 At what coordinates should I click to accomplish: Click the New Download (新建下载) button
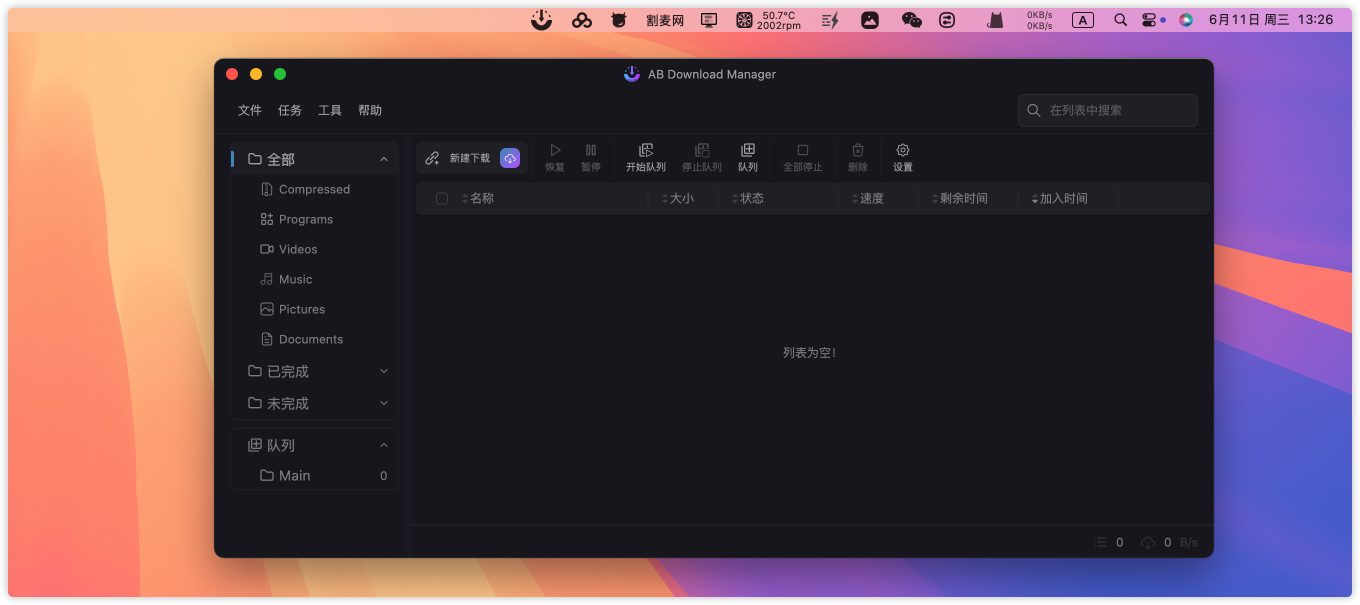(472, 158)
